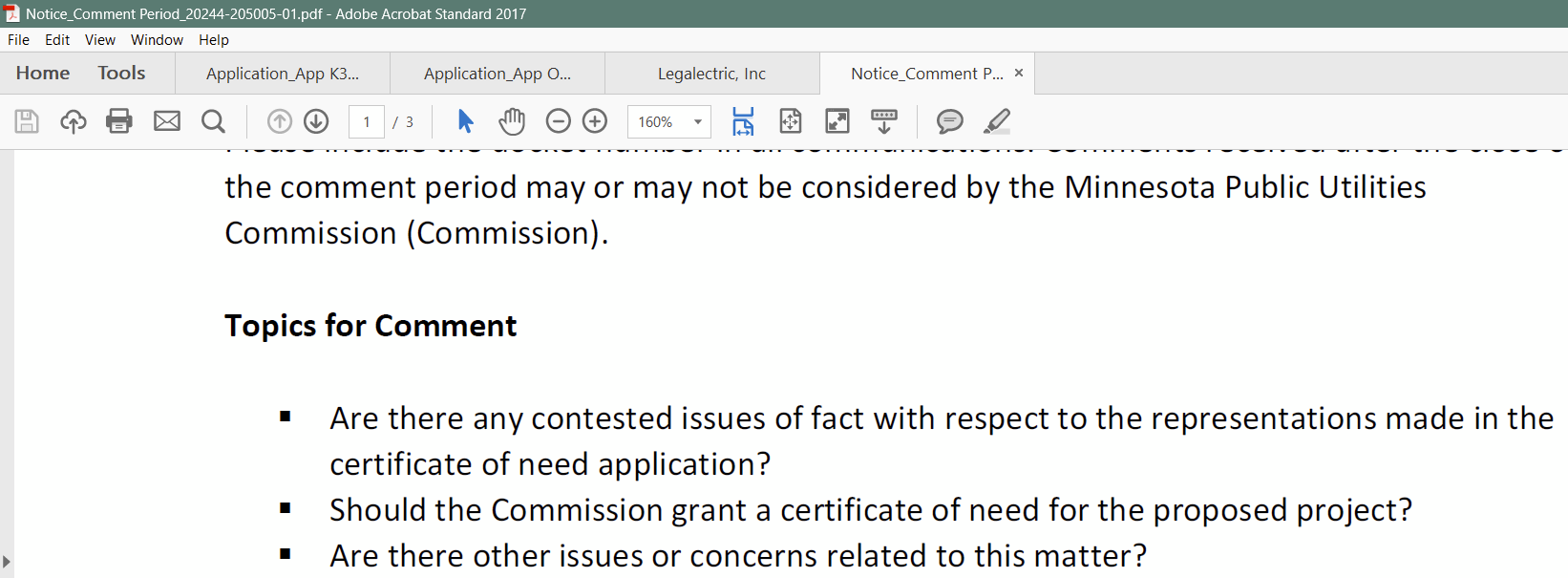Image resolution: width=1568 pixels, height=578 pixels.
Task: Close the Notice_Comment P... tab
Action: coord(1019,73)
